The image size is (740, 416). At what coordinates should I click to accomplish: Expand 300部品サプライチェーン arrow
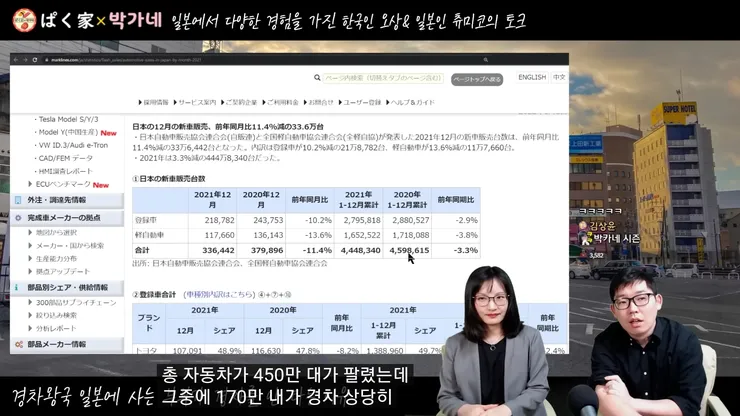point(30,302)
